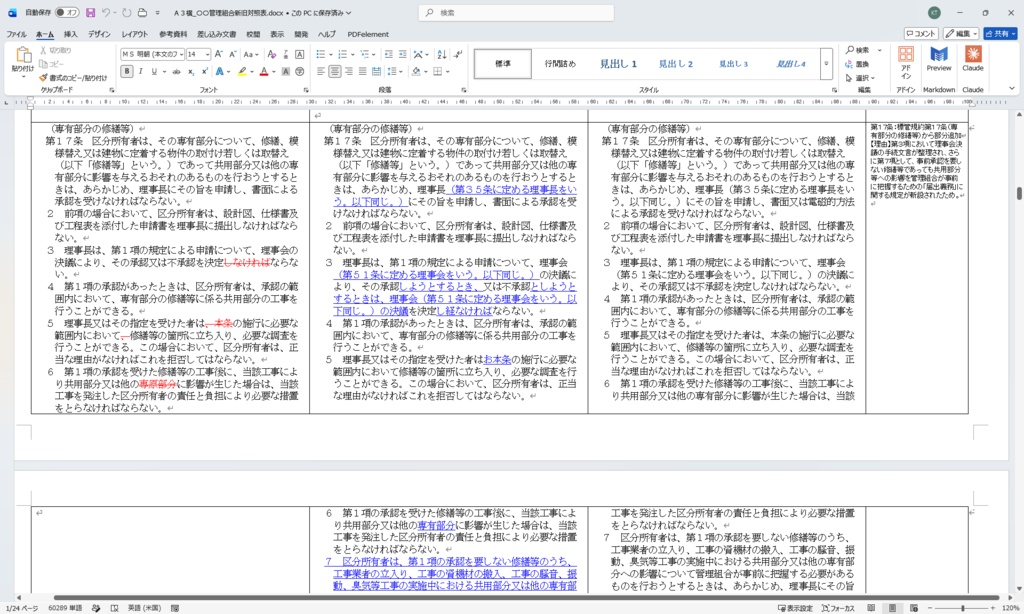The image size is (1024, 614).
Task: Collapse the ribbon with the chevron
Action: [x=1012, y=89]
